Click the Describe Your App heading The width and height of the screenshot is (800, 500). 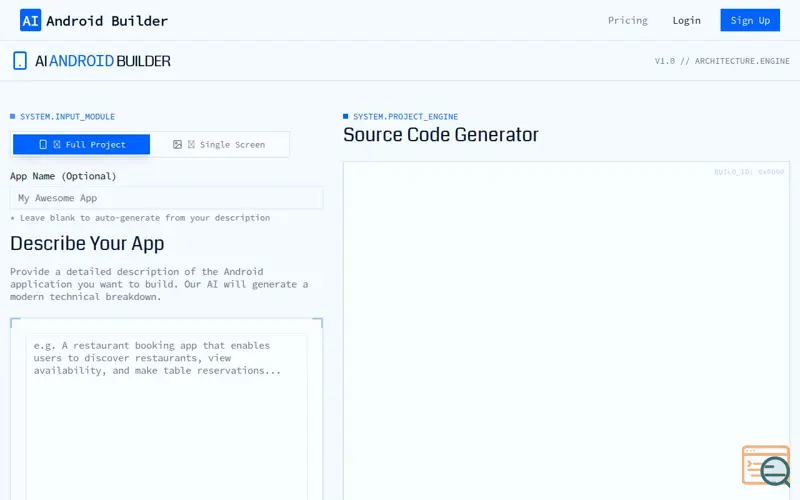(x=87, y=244)
